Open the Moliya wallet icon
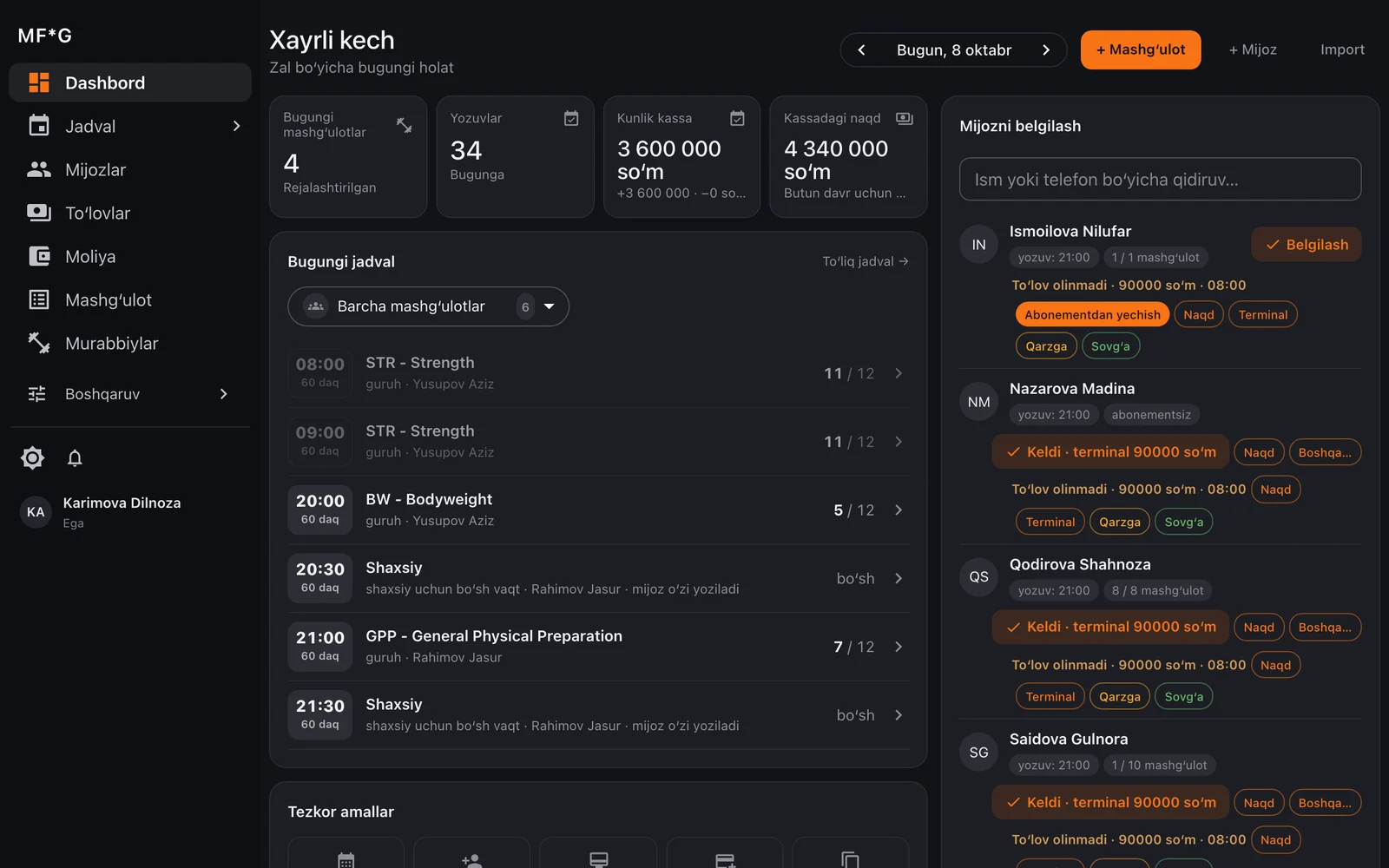Image resolution: width=1389 pixels, height=868 pixels. coord(39,256)
